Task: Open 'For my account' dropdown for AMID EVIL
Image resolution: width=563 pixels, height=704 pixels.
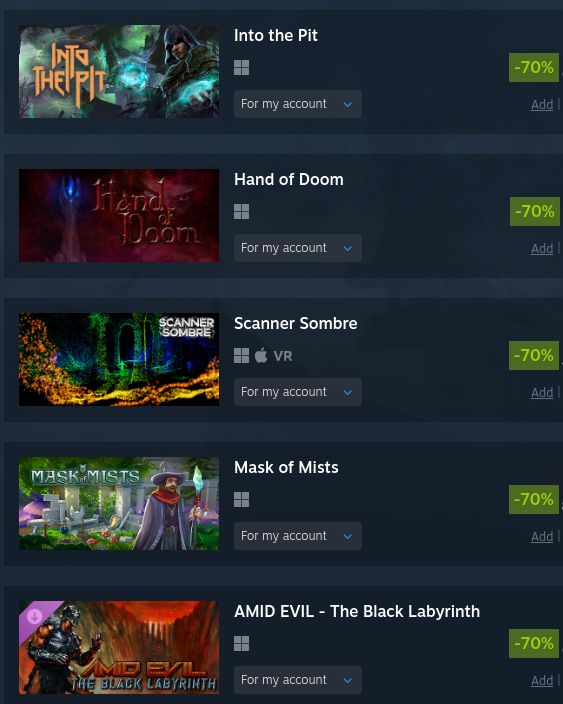Action: click(298, 680)
